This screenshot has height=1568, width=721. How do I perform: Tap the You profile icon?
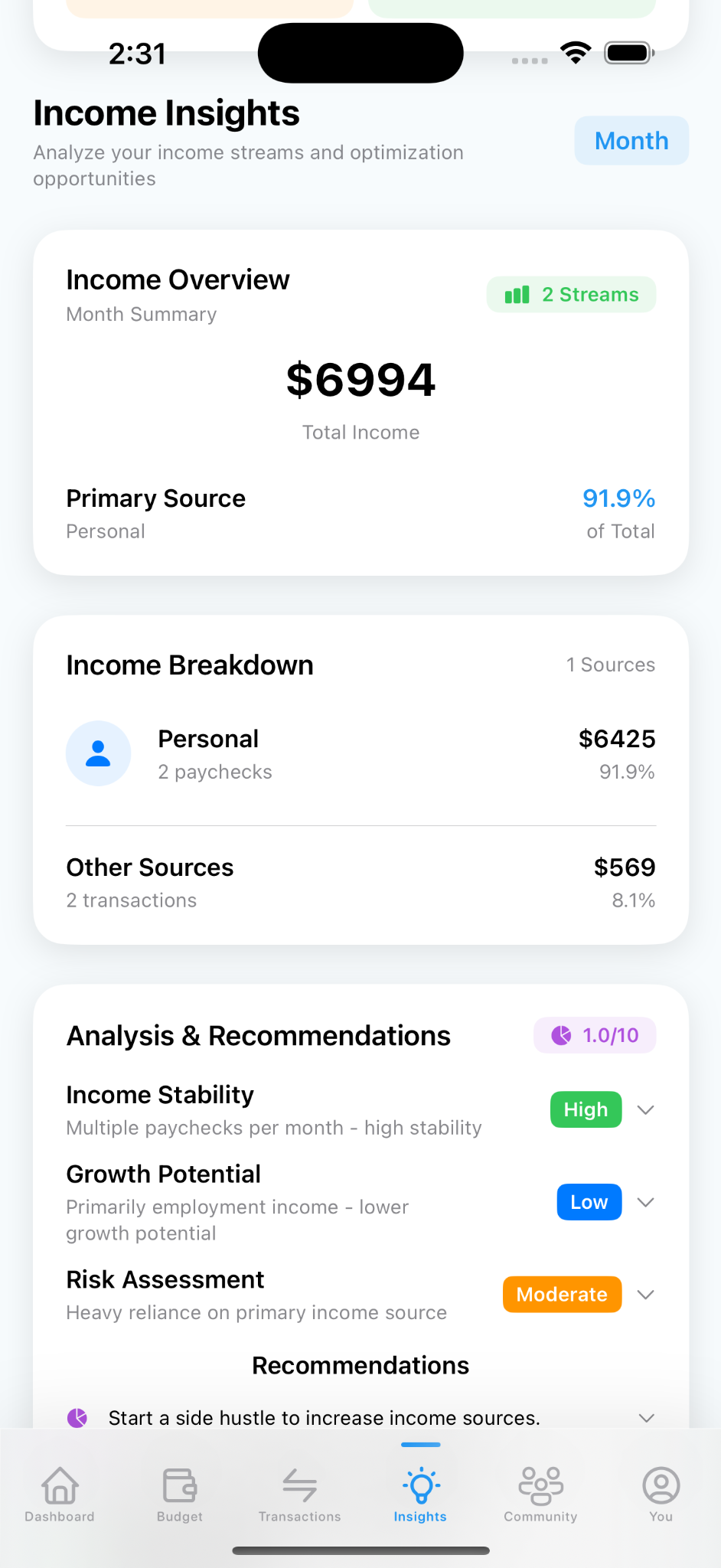[x=660, y=1484]
